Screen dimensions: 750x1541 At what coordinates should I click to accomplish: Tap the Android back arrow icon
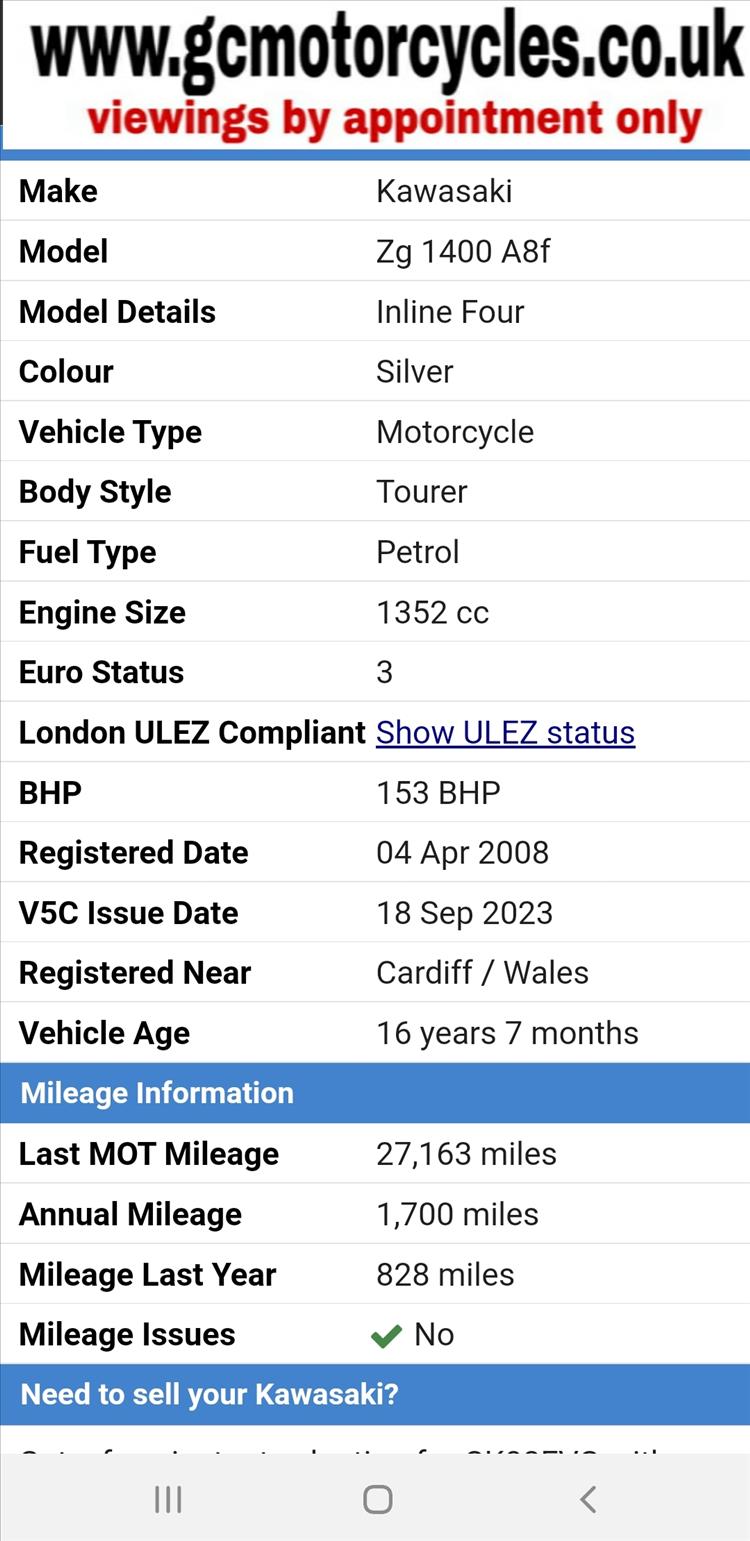point(588,1499)
